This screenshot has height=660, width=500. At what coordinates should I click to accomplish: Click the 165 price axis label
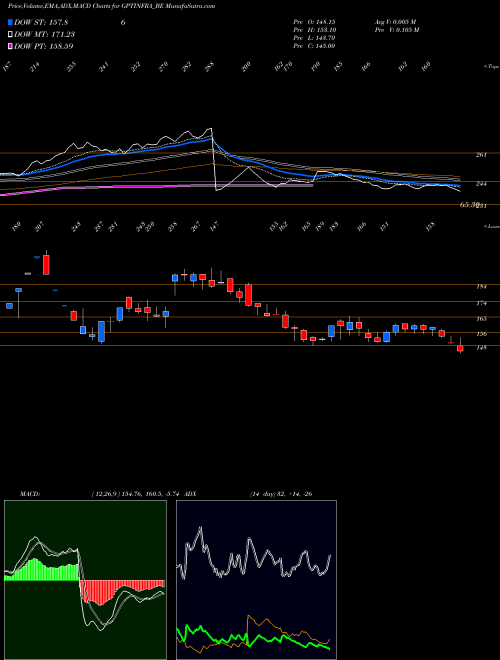[481, 319]
